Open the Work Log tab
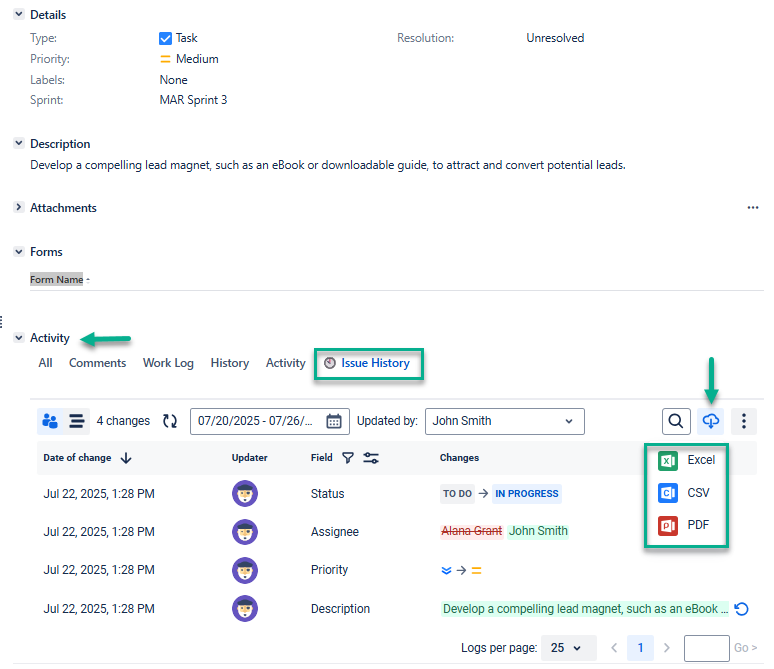Screen dimensions: 774x669 click(x=168, y=363)
